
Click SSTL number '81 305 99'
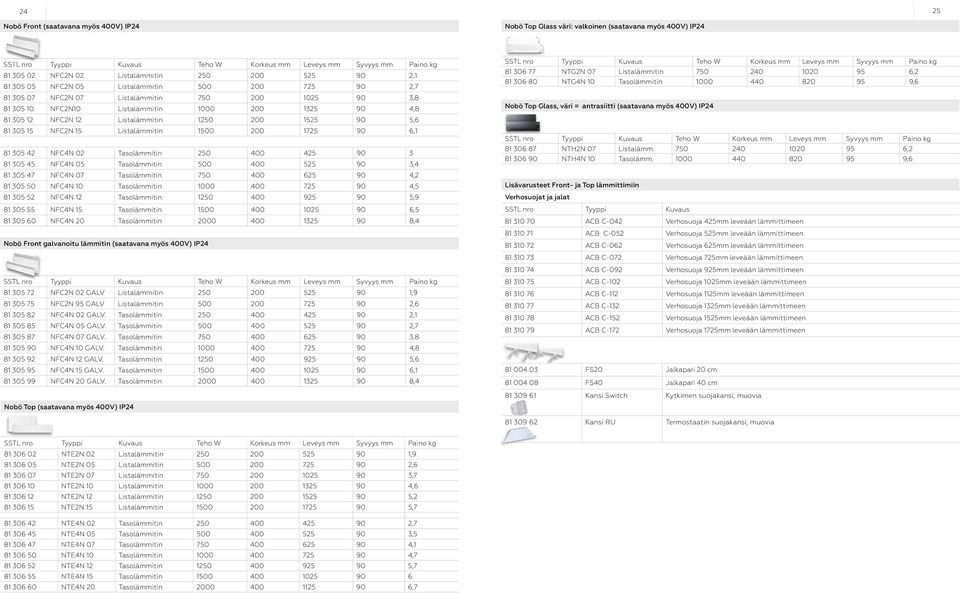pyautogui.click(x=19, y=381)
